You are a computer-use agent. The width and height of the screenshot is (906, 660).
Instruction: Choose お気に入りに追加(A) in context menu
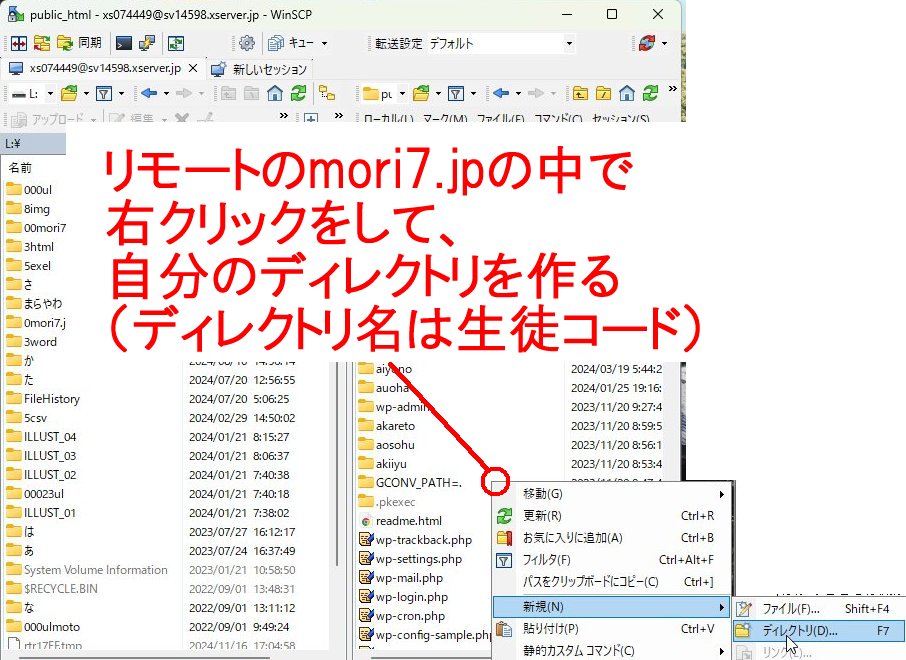coord(611,538)
